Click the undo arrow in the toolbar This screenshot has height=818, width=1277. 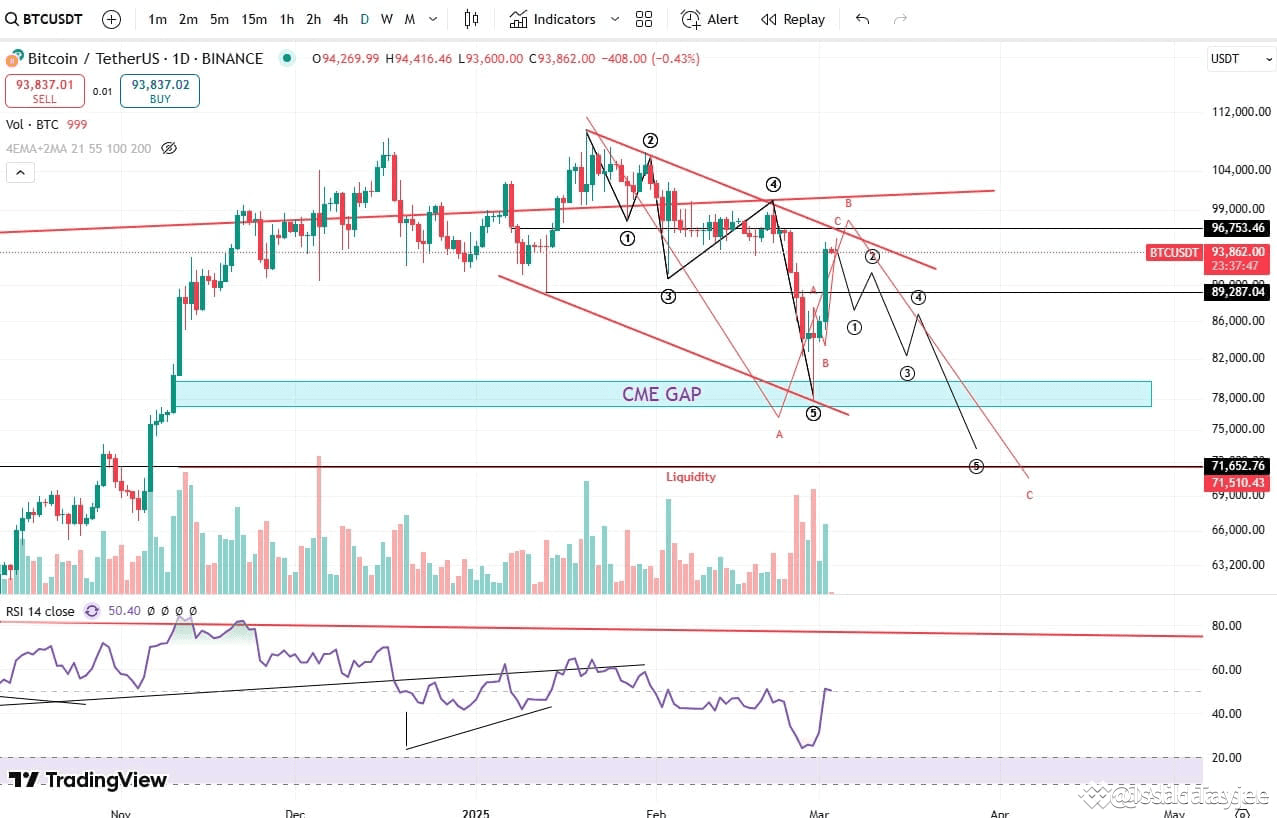coord(862,19)
